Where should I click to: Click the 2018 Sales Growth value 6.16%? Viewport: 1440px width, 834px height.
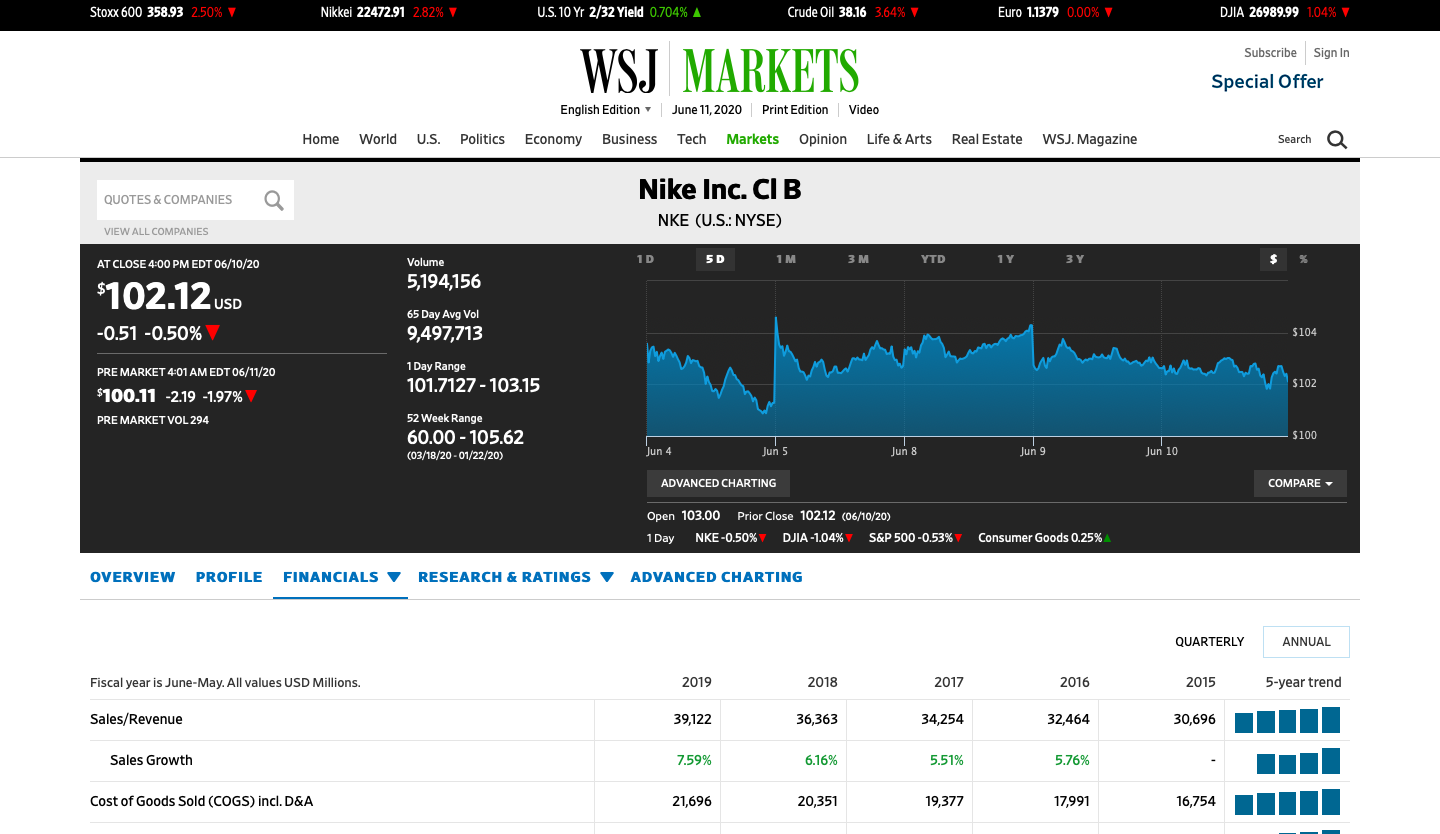pyautogui.click(x=821, y=761)
